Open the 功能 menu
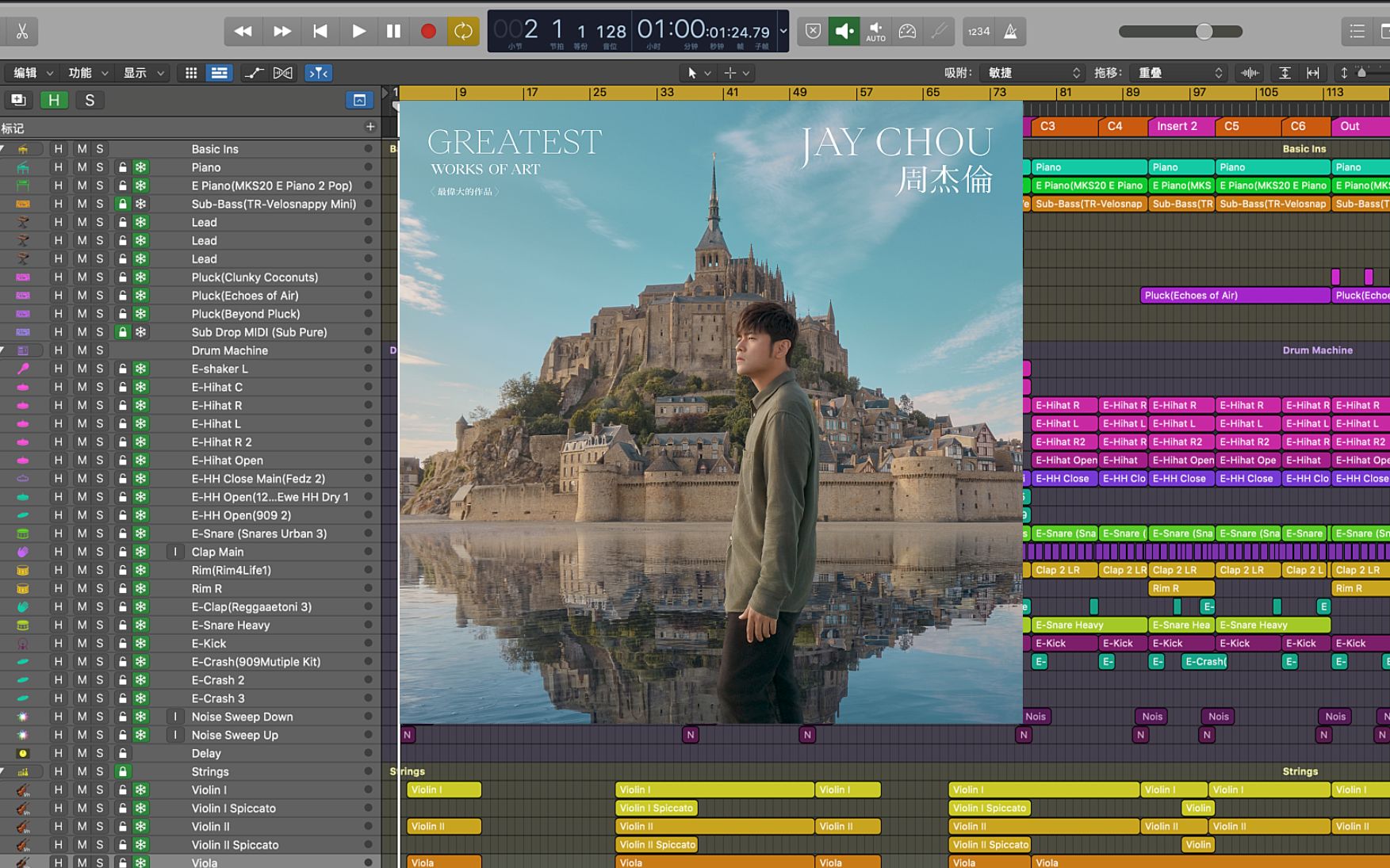Image resolution: width=1390 pixels, height=868 pixels. click(x=87, y=73)
